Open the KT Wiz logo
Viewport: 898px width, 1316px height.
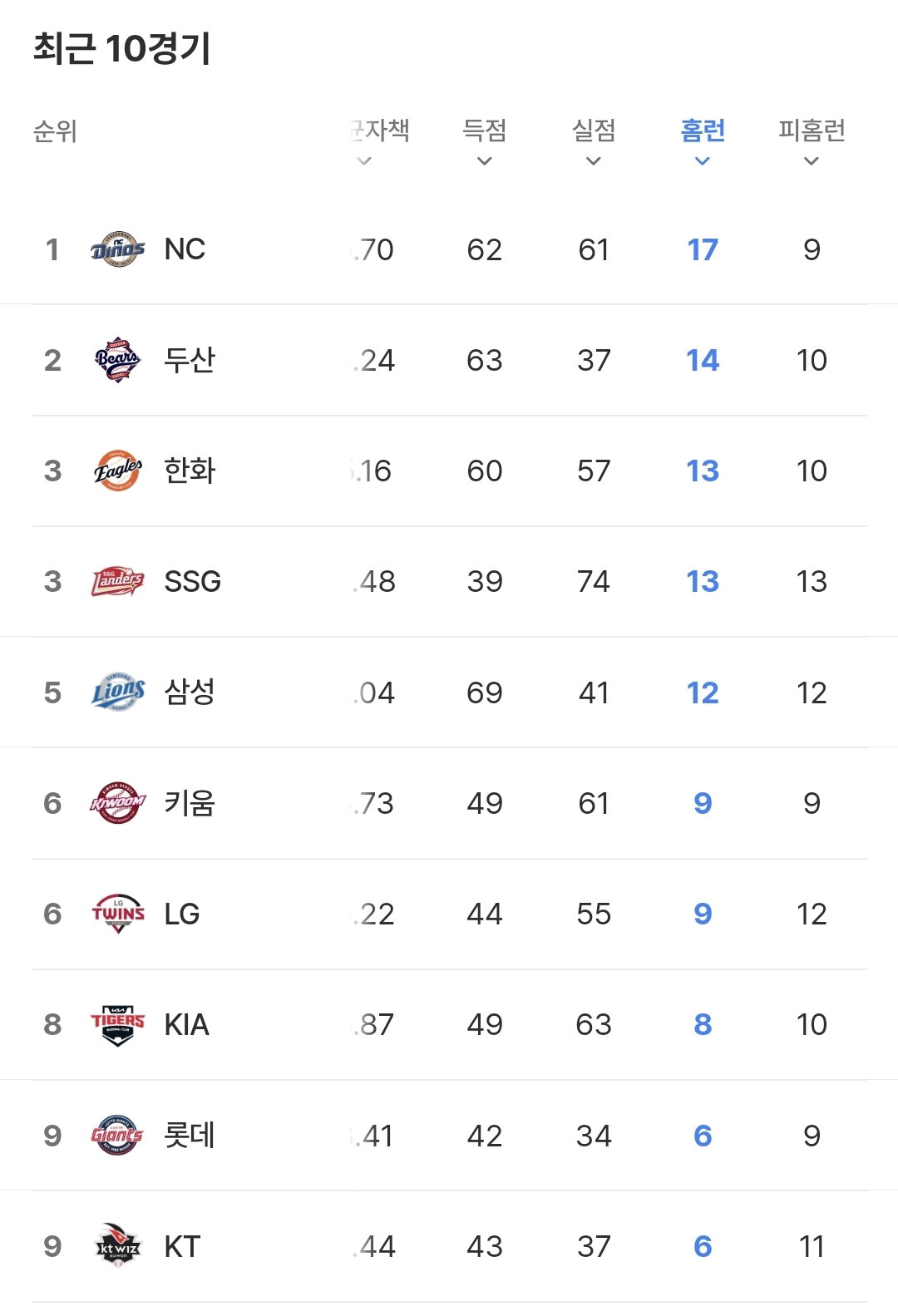[x=117, y=1245]
